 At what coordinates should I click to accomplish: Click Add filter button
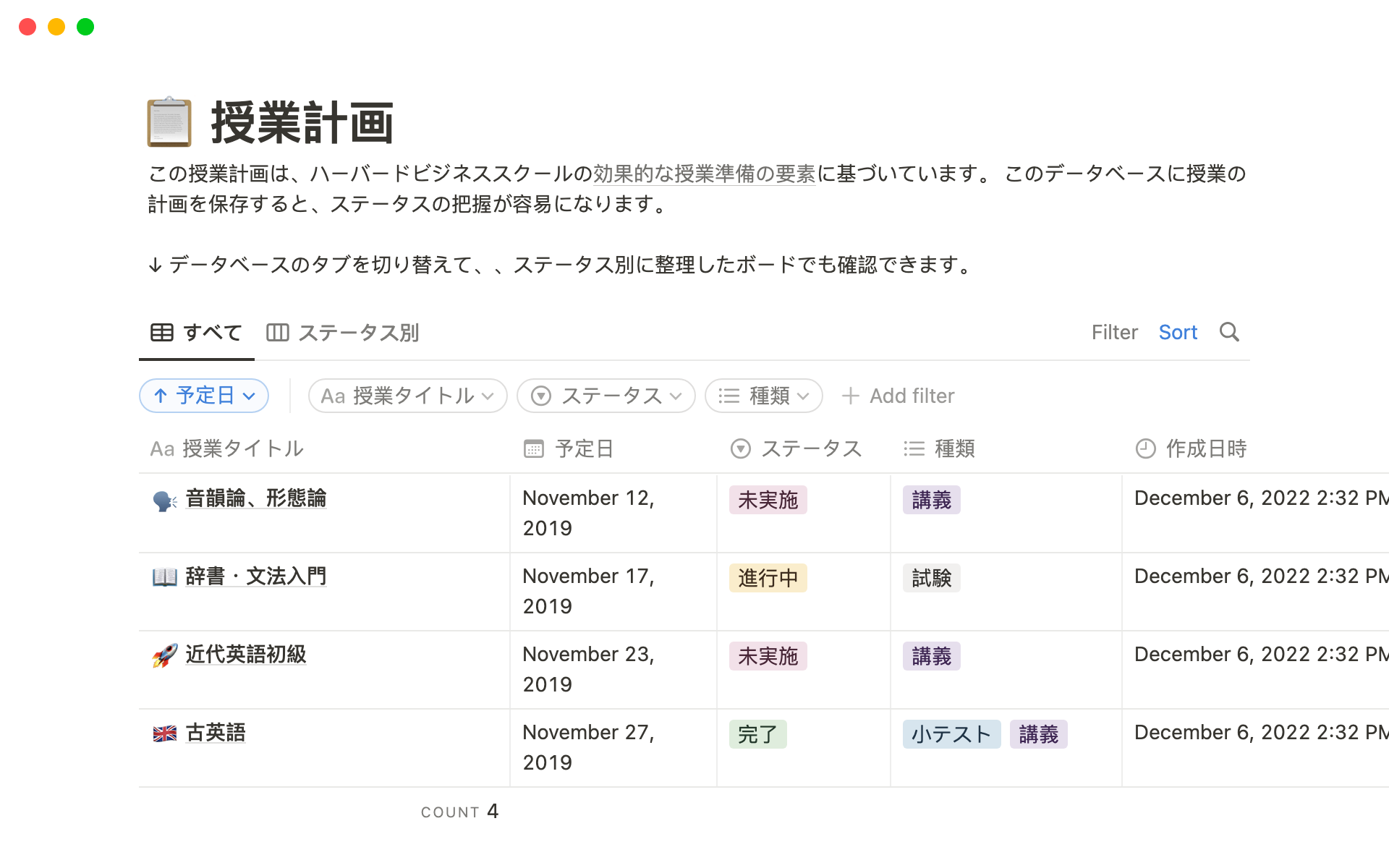click(x=898, y=396)
